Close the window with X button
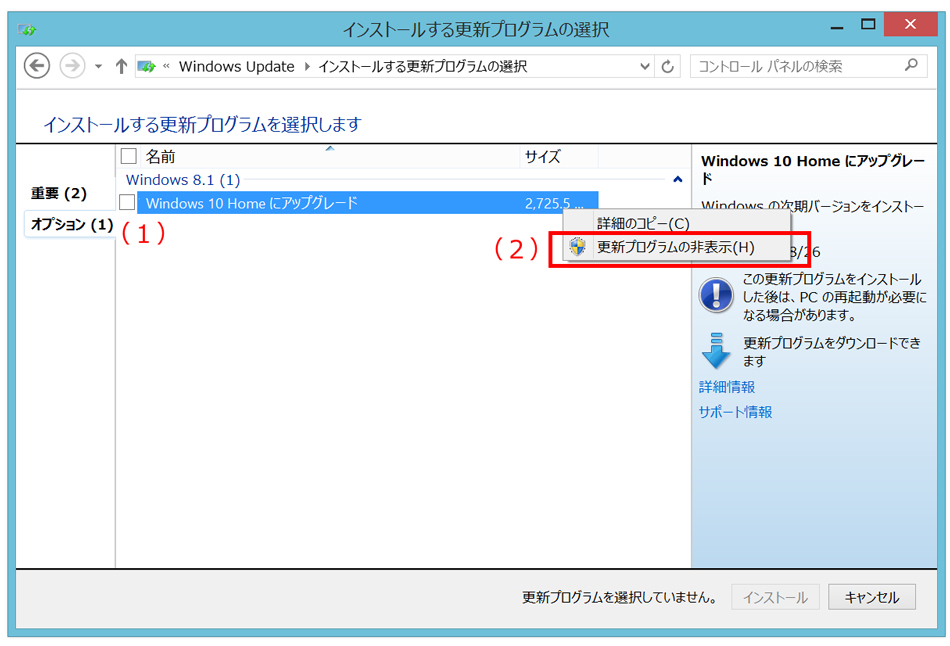 point(910,24)
